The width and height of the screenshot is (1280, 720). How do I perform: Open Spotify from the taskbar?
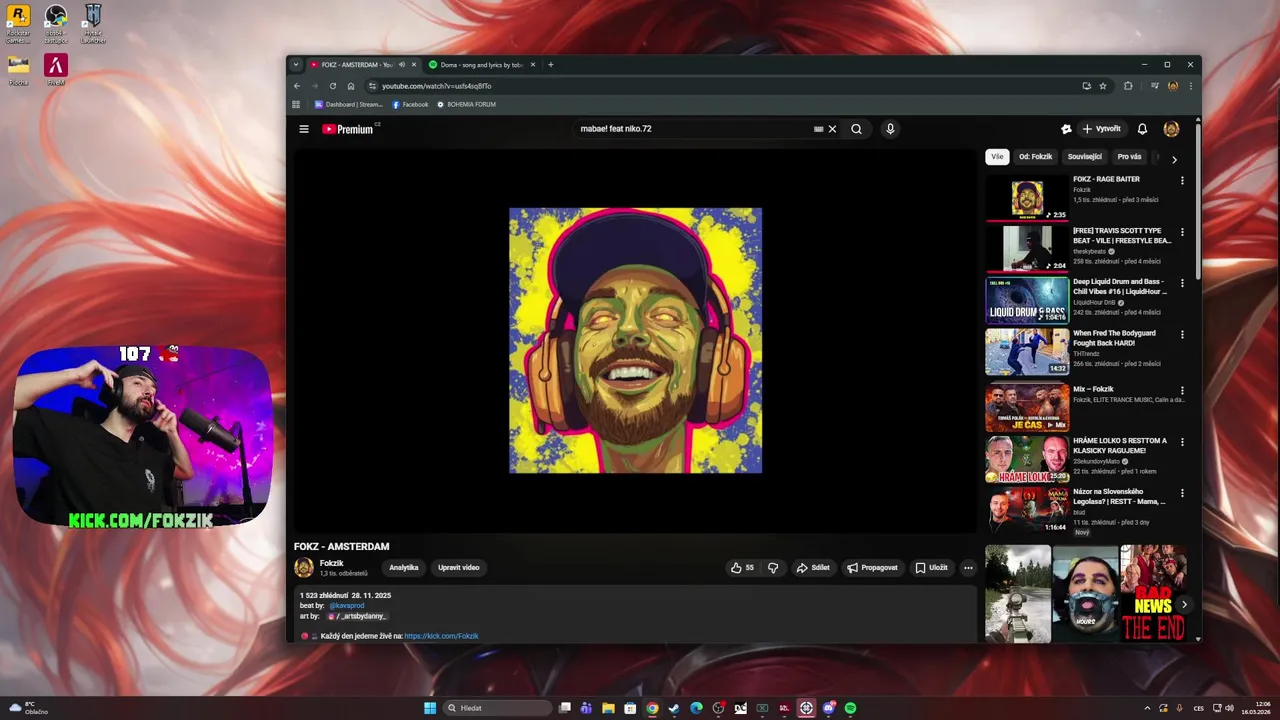[851, 708]
